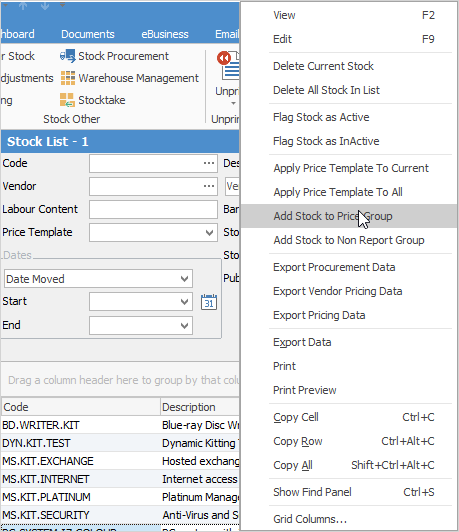
Task: Select Add Stock to Price Group
Action: click(349, 216)
